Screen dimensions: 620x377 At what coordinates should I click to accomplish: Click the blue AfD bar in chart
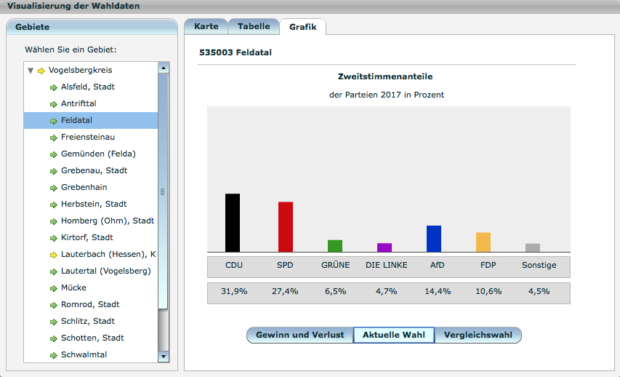point(434,239)
